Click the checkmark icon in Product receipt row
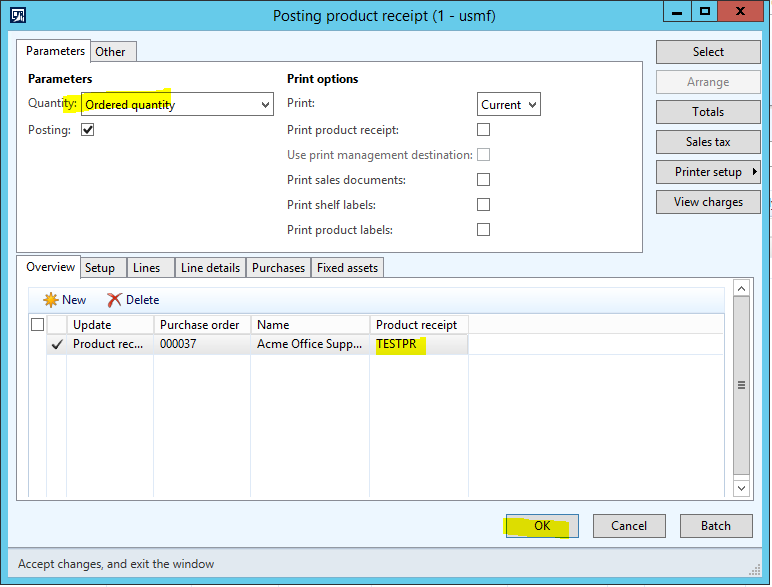 click(x=57, y=344)
